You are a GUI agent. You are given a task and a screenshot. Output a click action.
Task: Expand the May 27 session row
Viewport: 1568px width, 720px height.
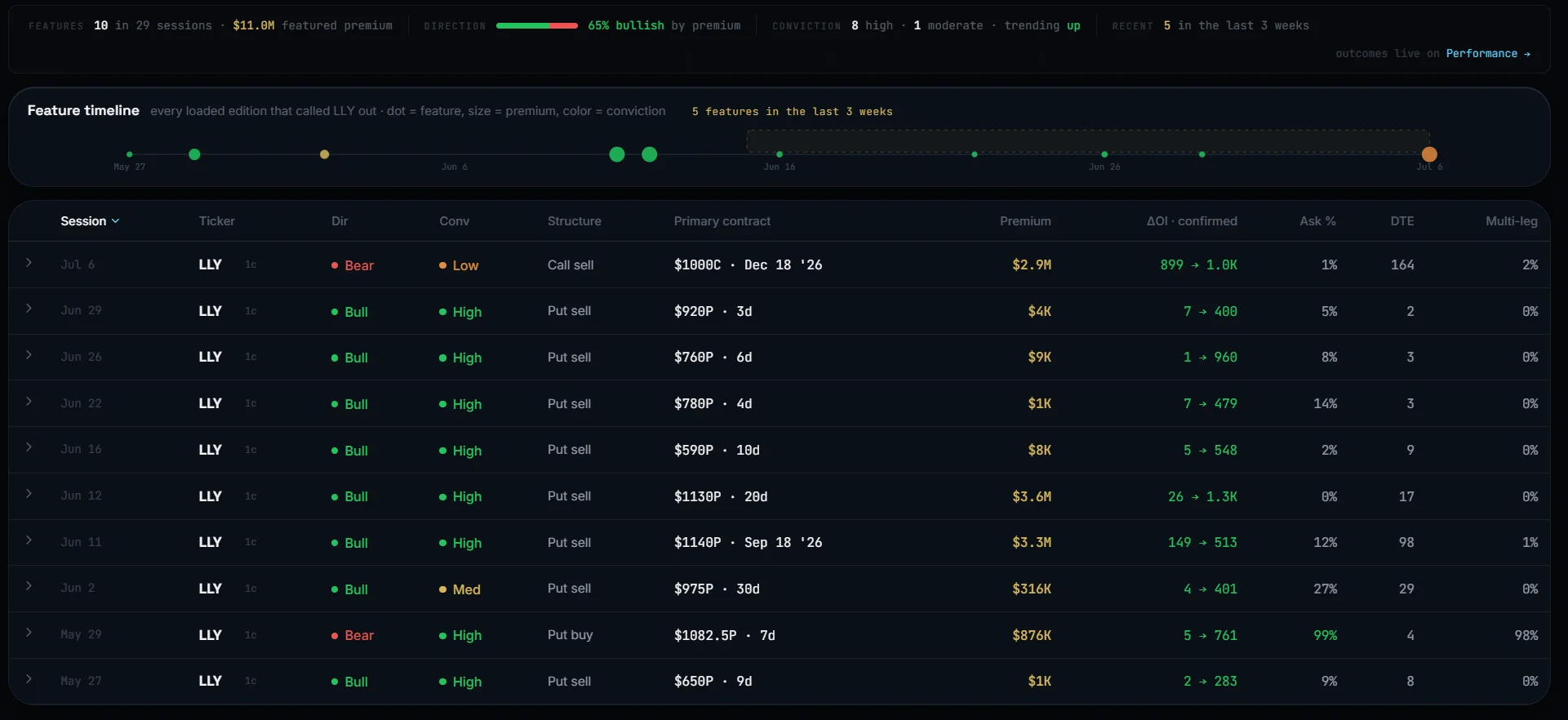tap(29, 679)
